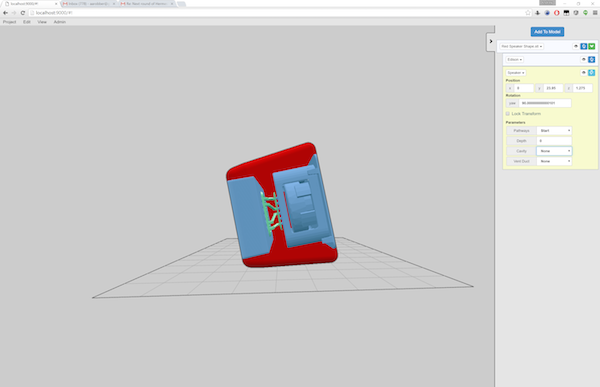Toggle visibility of Edison component
This screenshot has width=600, height=387.
pyautogui.click(x=584, y=59)
